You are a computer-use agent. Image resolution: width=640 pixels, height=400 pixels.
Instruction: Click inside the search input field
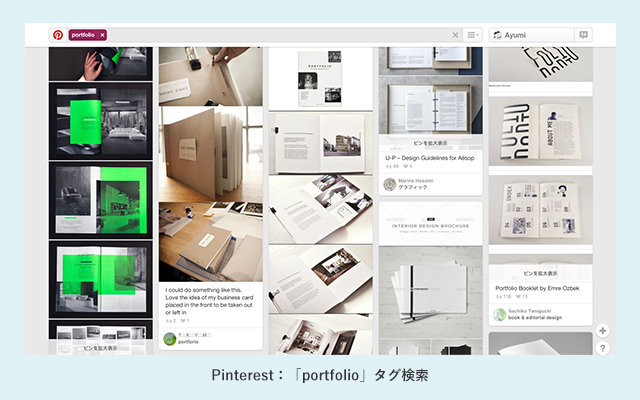tap(280, 35)
